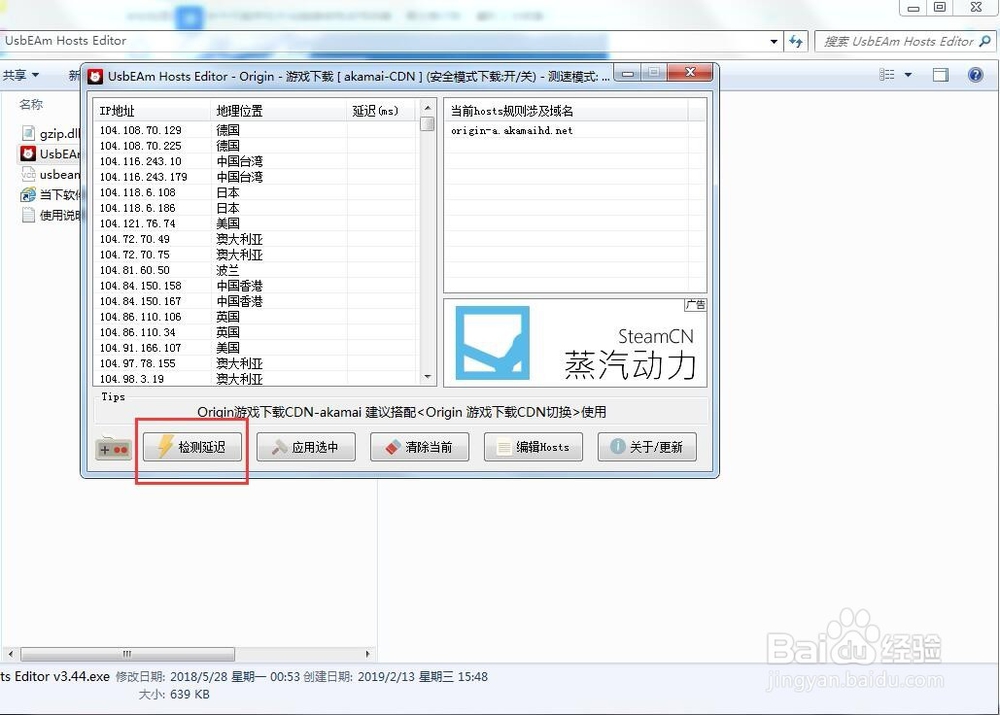Image resolution: width=1000 pixels, height=715 pixels.
Task: Click the 当前hosts规则涉及域名 column header
Action: tap(566, 111)
